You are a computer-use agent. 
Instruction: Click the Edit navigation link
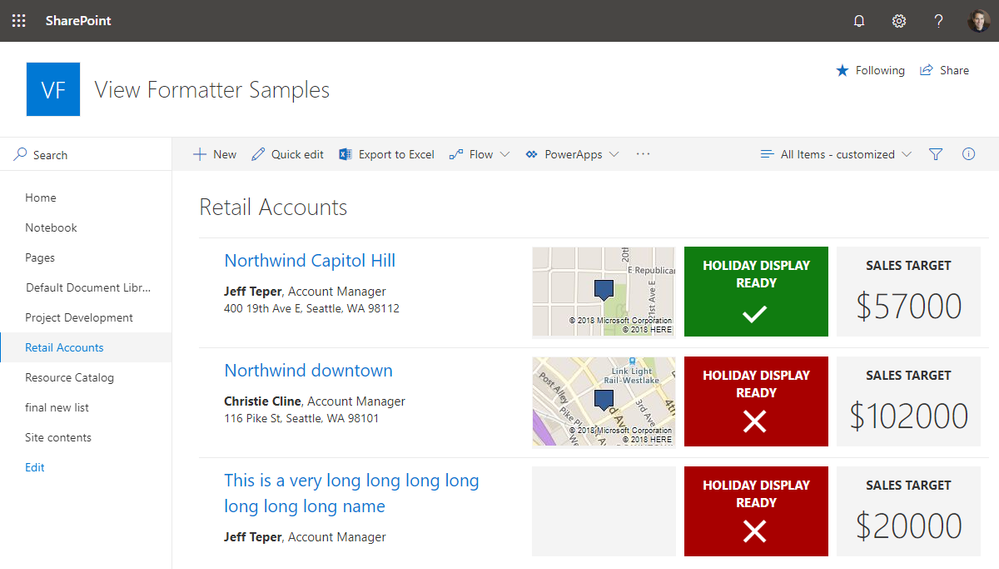[x=34, y=467]
